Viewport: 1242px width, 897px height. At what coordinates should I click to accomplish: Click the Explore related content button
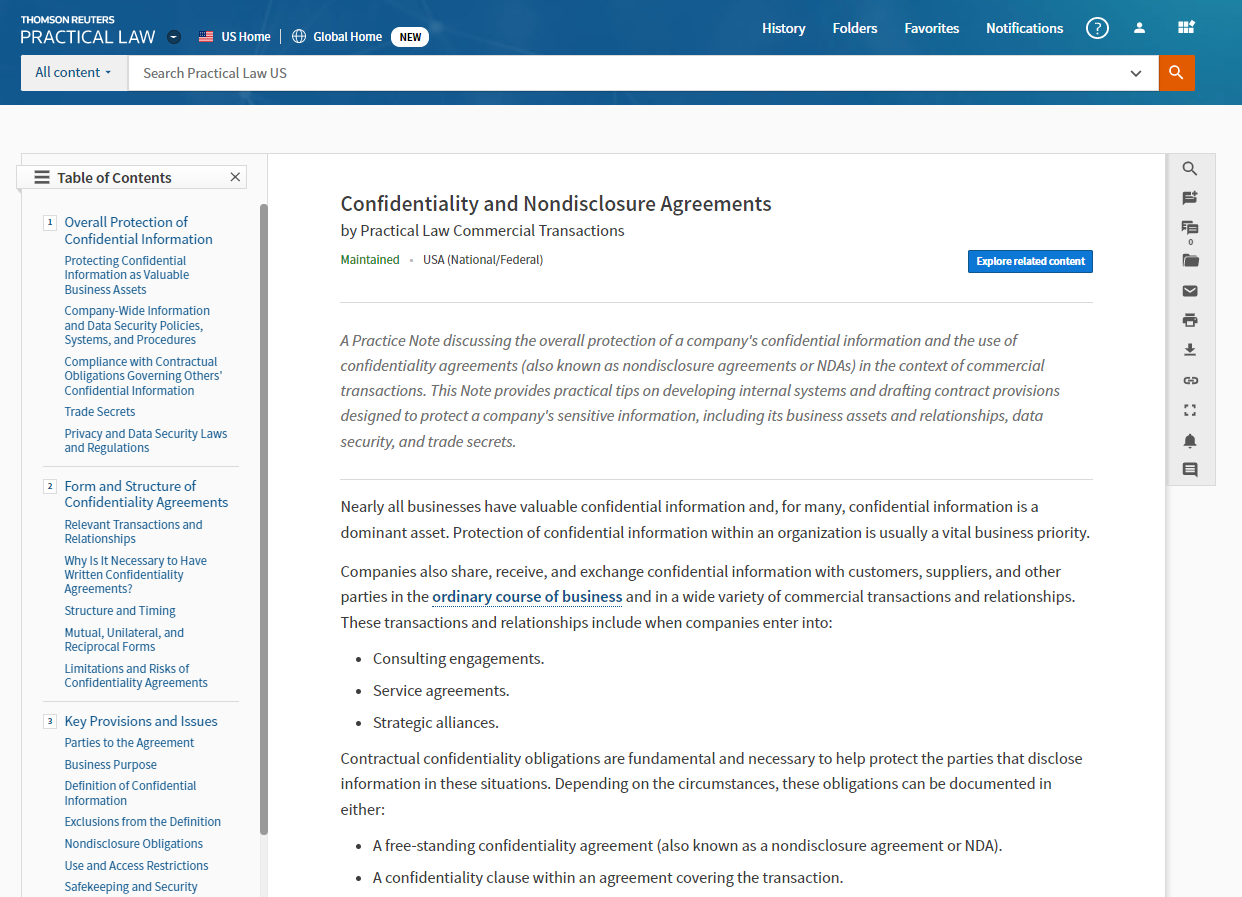coord(1030,261)
